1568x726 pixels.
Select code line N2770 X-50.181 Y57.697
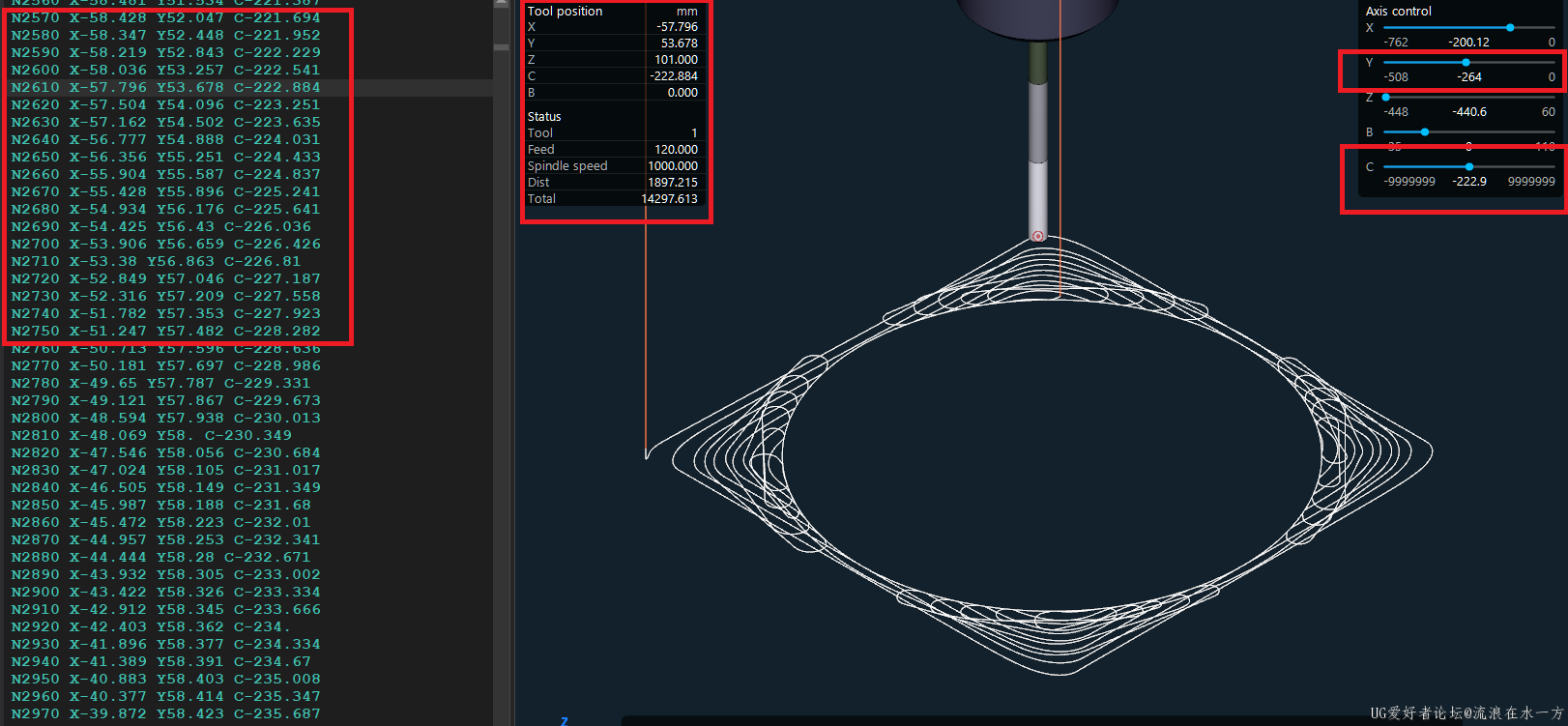165,365
